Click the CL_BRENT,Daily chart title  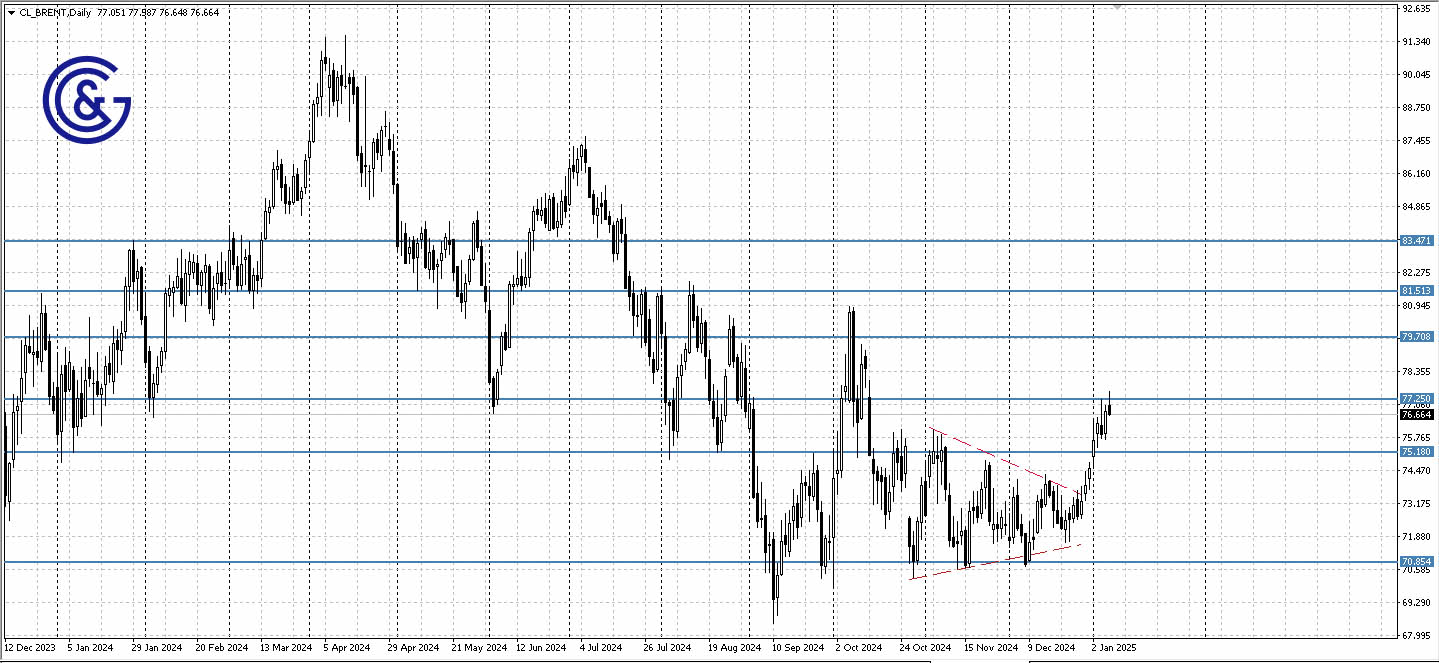coord(56,12)
